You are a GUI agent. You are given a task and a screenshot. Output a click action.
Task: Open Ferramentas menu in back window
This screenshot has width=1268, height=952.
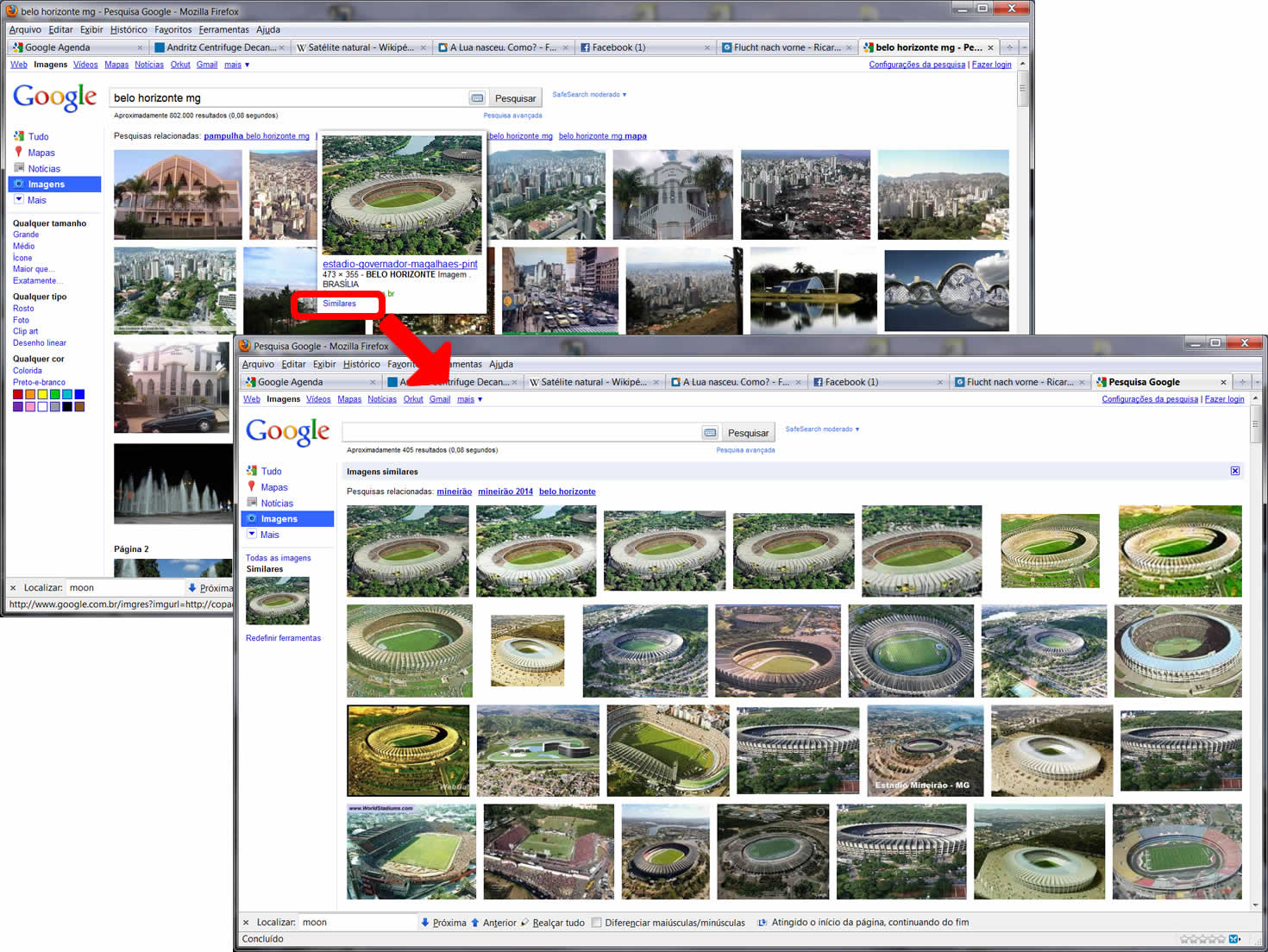[223, 29]
